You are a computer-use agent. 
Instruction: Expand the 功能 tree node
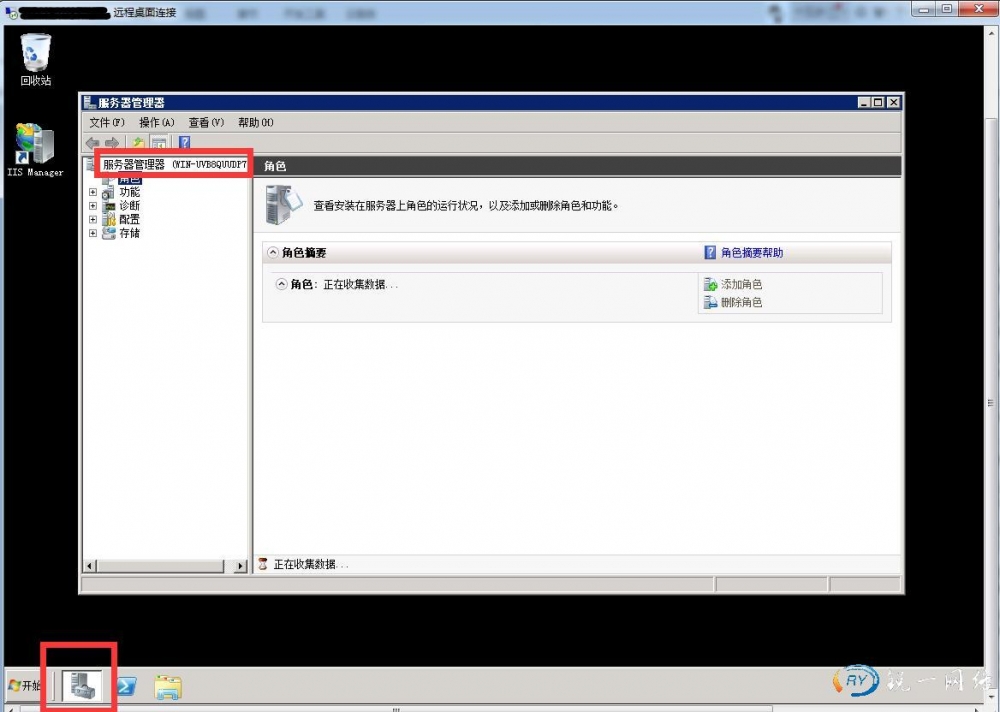pos(93,192)
